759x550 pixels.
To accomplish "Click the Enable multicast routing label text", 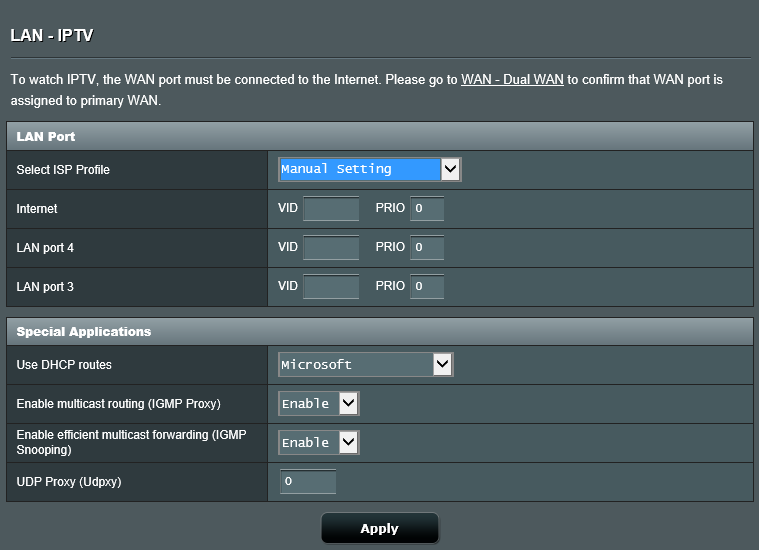I will pyautogui.click(x=118, y=404).
